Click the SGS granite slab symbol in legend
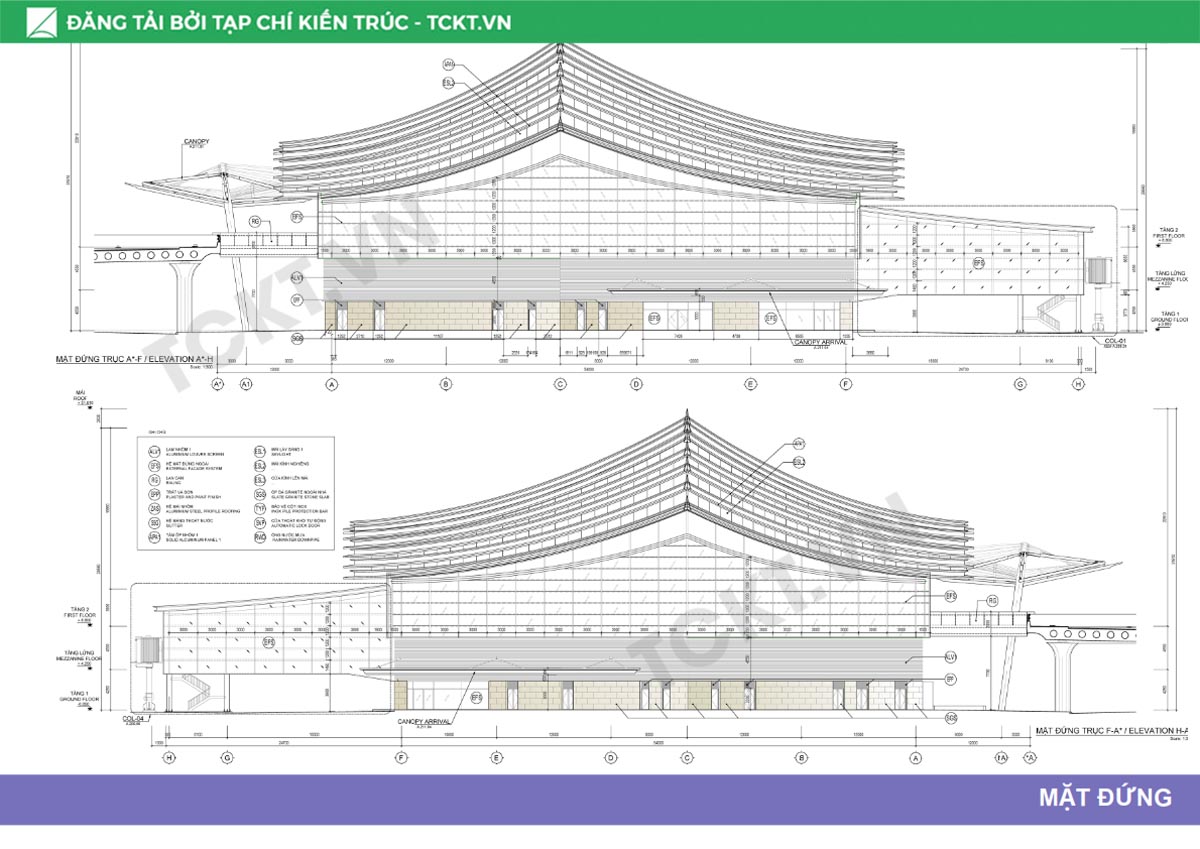Screen dimensions: 1200x849 pos(260,494)
